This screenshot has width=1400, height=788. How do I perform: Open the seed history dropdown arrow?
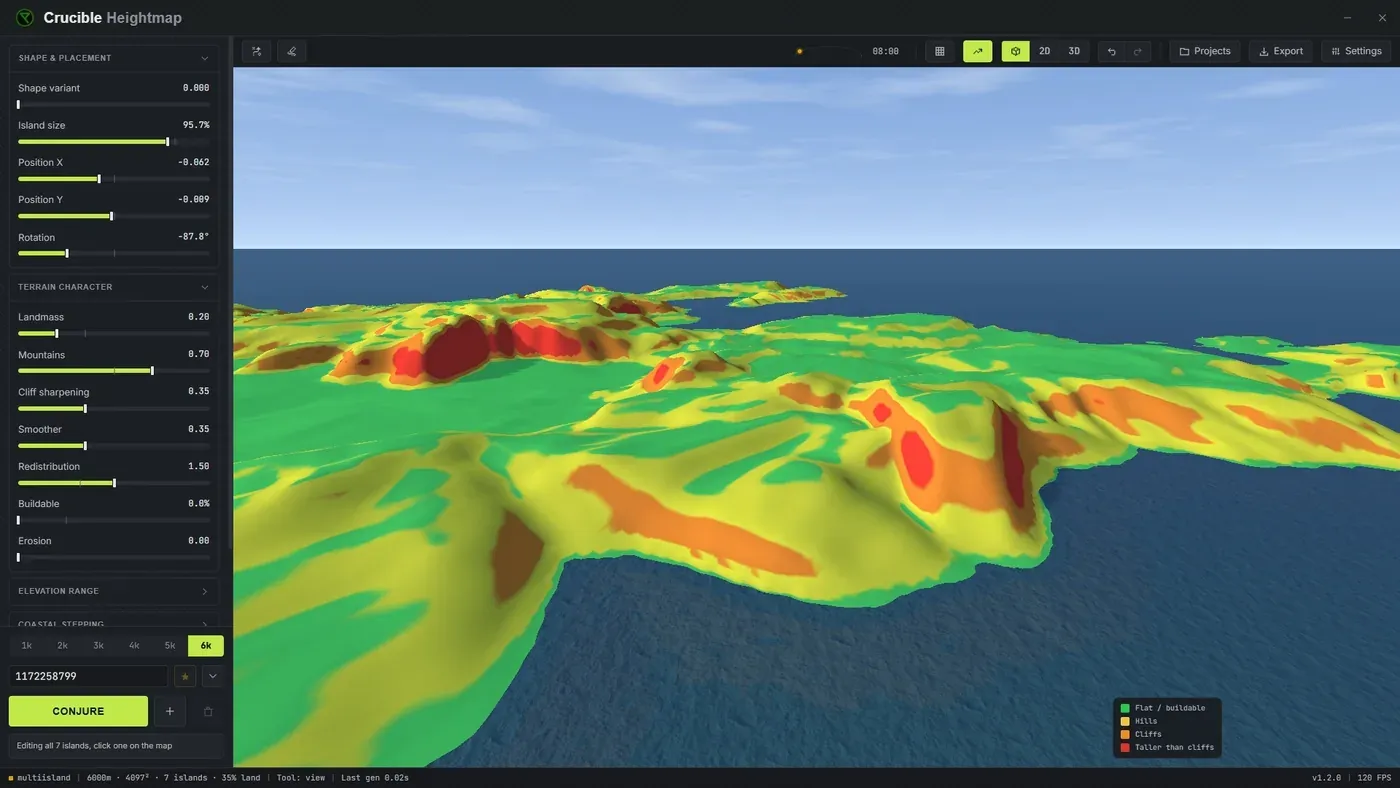212,677
